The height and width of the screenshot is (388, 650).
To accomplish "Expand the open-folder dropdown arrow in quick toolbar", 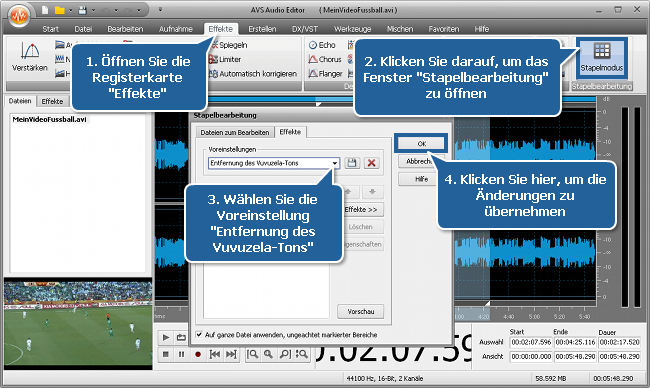I will 70,10.
